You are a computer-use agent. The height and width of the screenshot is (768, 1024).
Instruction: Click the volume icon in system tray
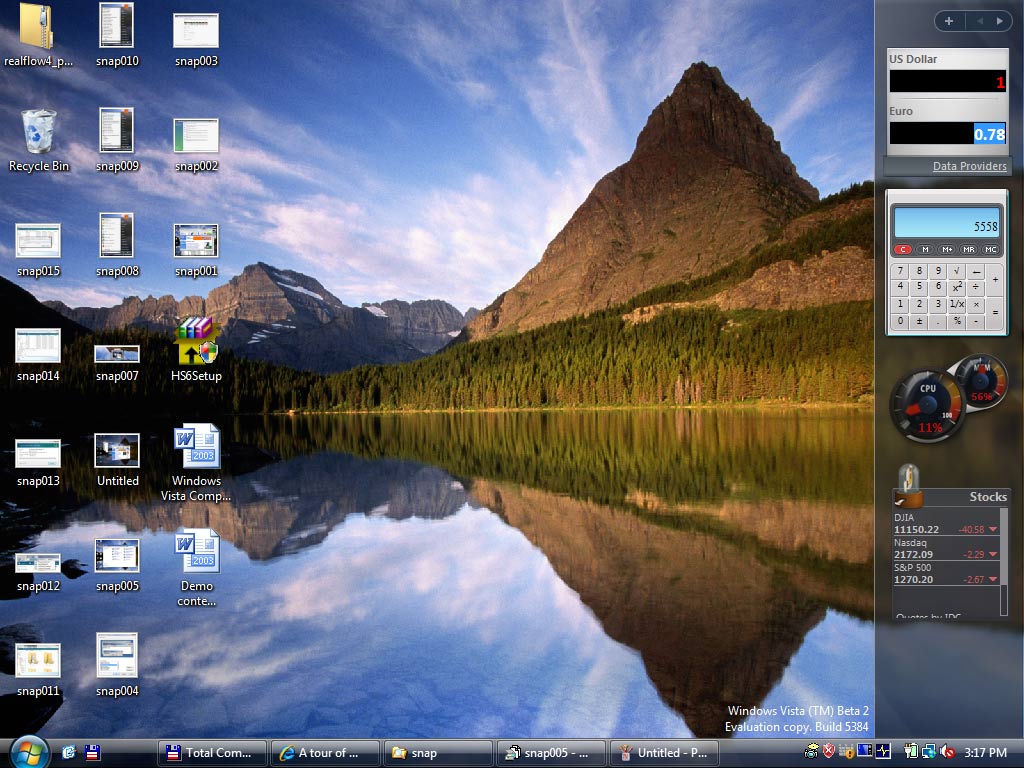tap(946, 752)
